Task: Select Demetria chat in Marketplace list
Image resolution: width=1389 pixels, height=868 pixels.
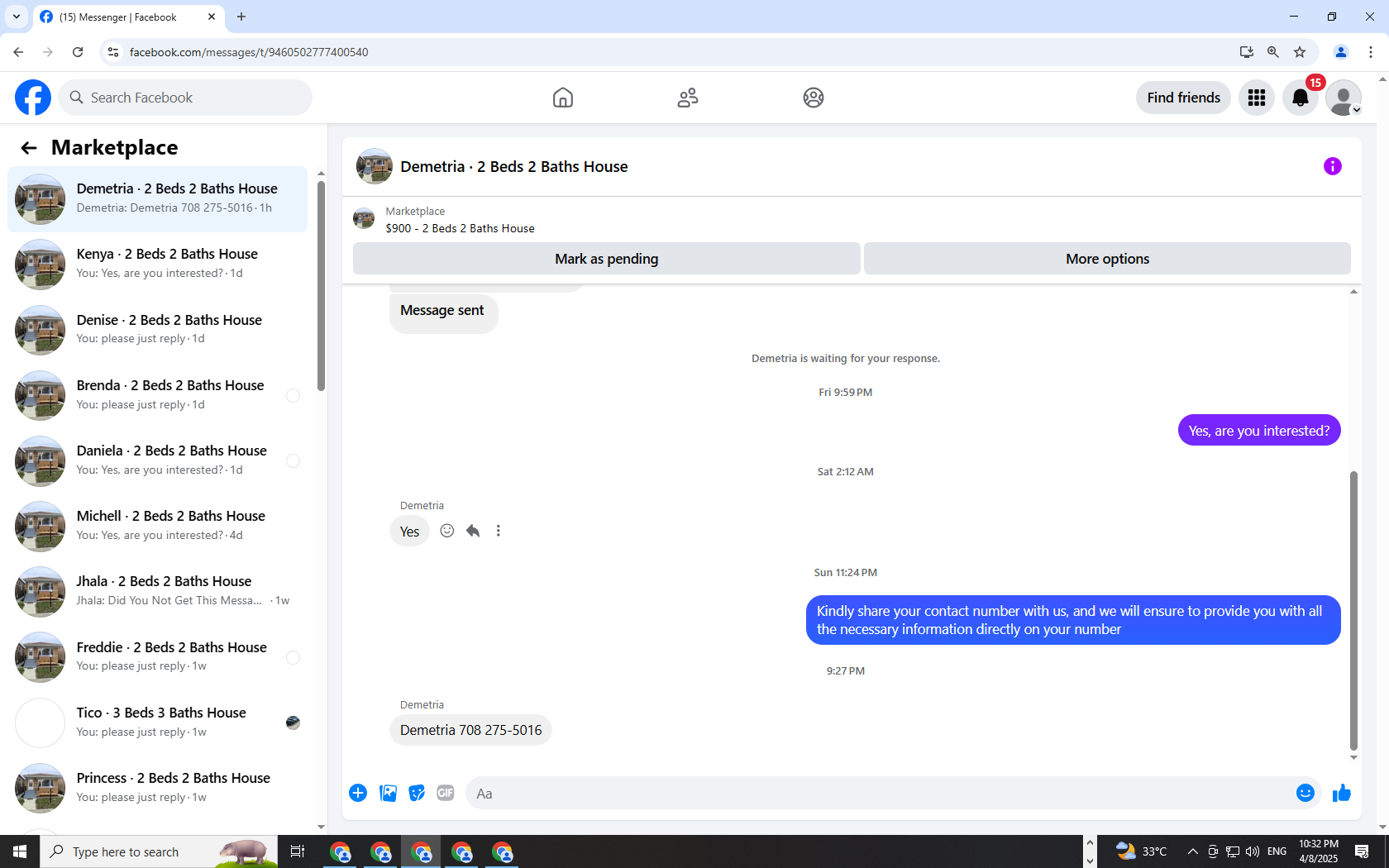Action: [x=157, y=198]
